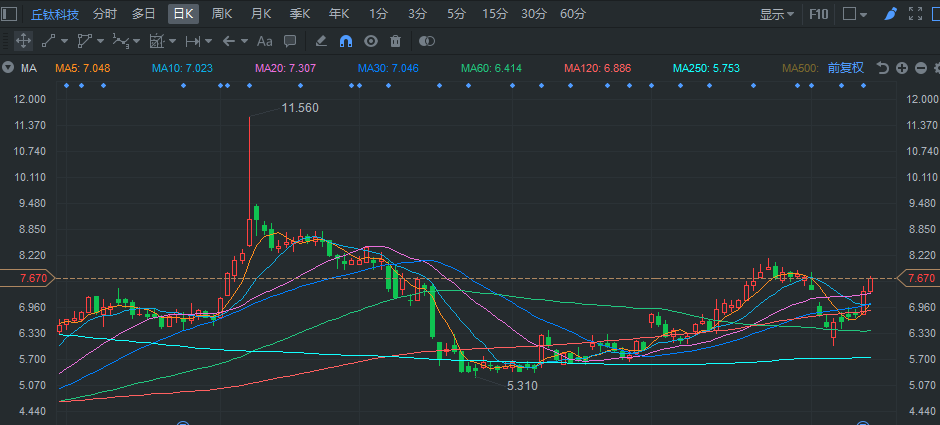This screenshot has height=425, width=940.
Task: Enter fullscreen with the expand-arrows icon
Action: pos(915,14)
